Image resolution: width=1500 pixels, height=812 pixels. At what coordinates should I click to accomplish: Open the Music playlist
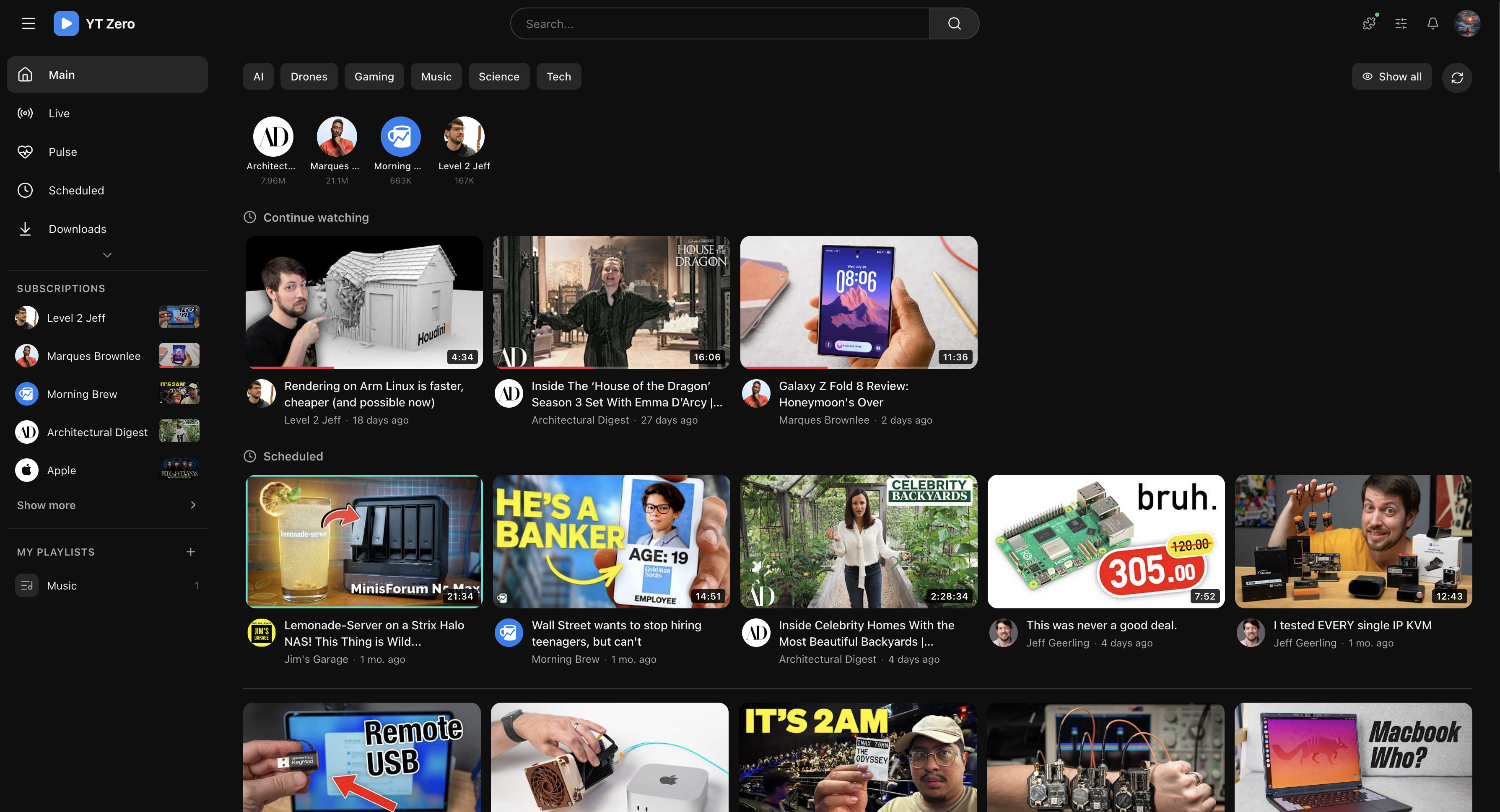click(x=107, y=586)
